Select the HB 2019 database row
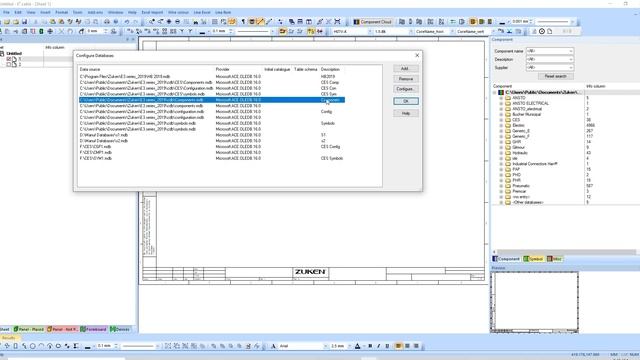 pyautogui.click(x=212, y=76)
